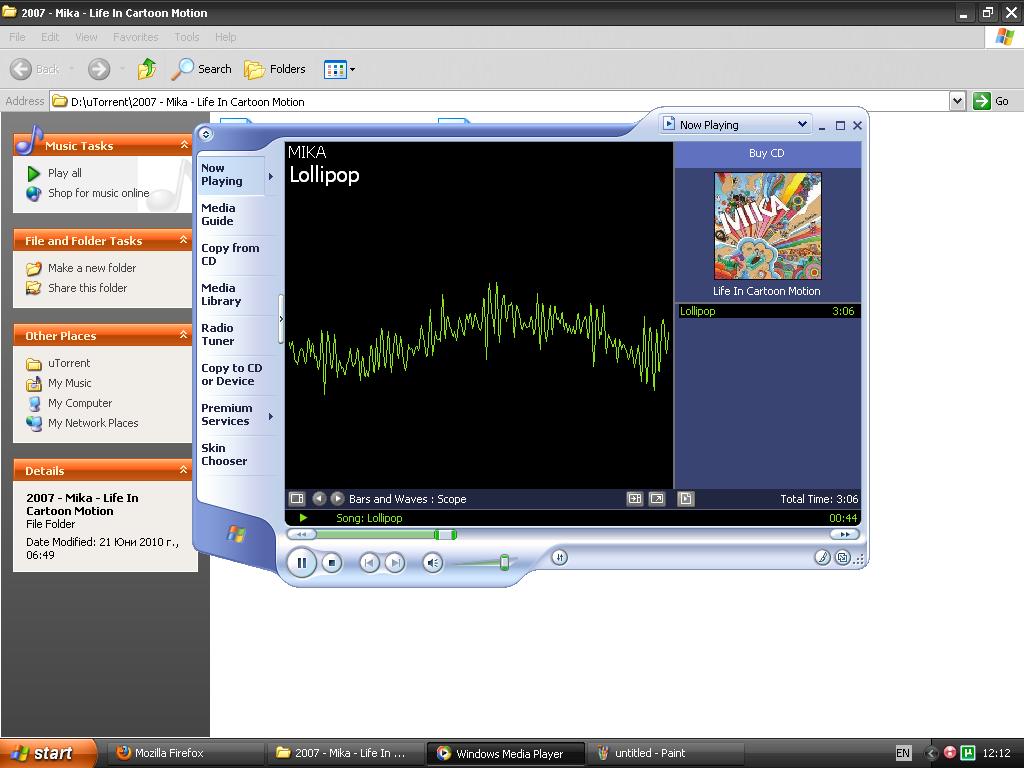The width and height of the screenshot is (1024, 768).
Task: Open the Media Library tab
Action: coord(231,294)
